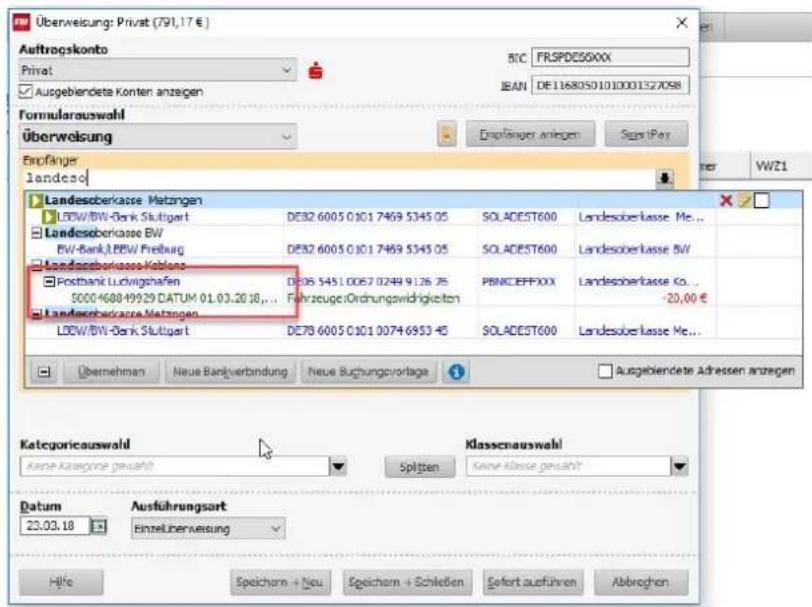The height and width of the screenshot is (607, 812).
Task: Open the Klassenauswahl dropdown arrow
Action: click(x=679, y=466)
